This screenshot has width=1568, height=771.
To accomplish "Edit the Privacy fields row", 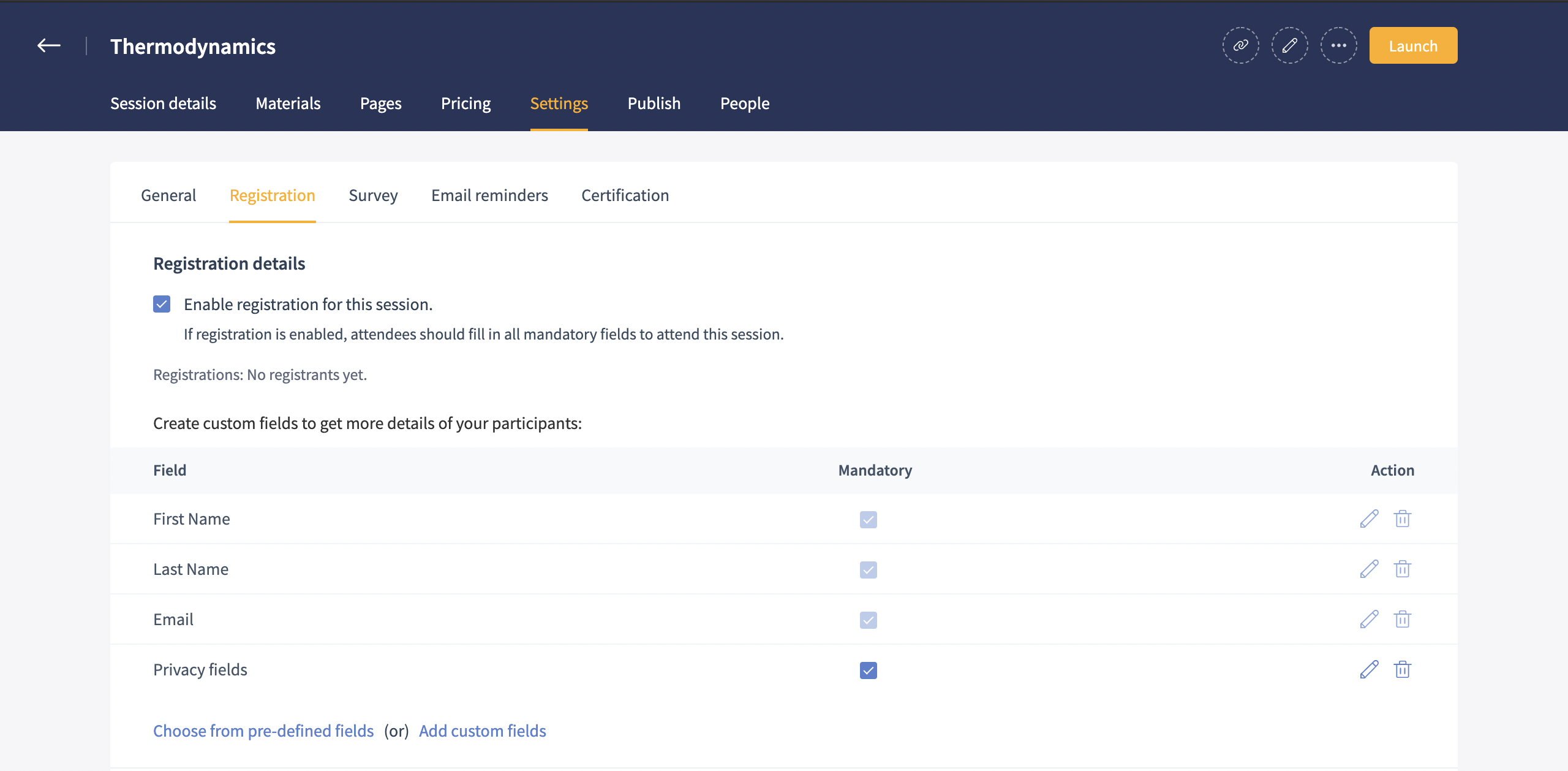I will (x=1369, y=670).
